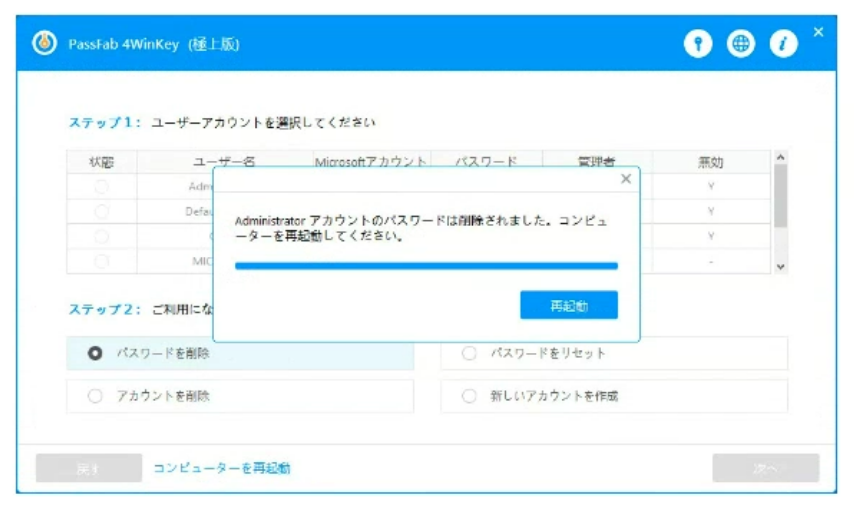Viewport: 854px width, 506px height.
Task: Open the globe language icon
Action: [x=741, y=43]
